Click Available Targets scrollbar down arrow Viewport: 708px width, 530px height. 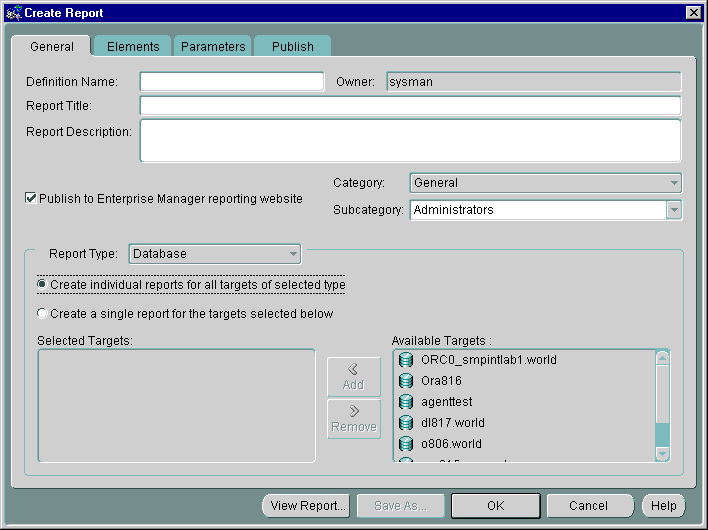point(662,454)
